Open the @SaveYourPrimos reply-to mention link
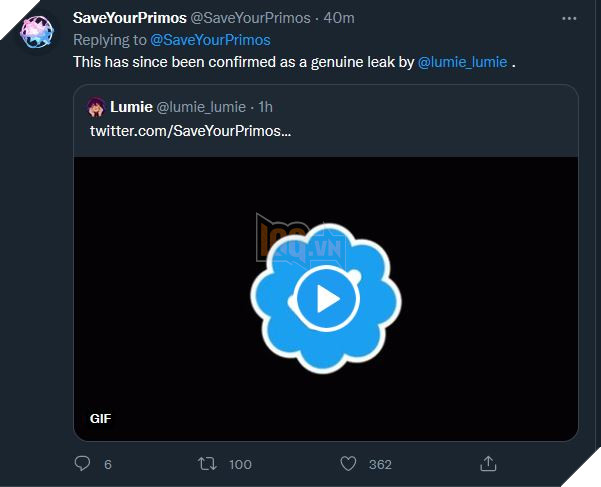Screen dimensions: 601x487 pos(210,40)
